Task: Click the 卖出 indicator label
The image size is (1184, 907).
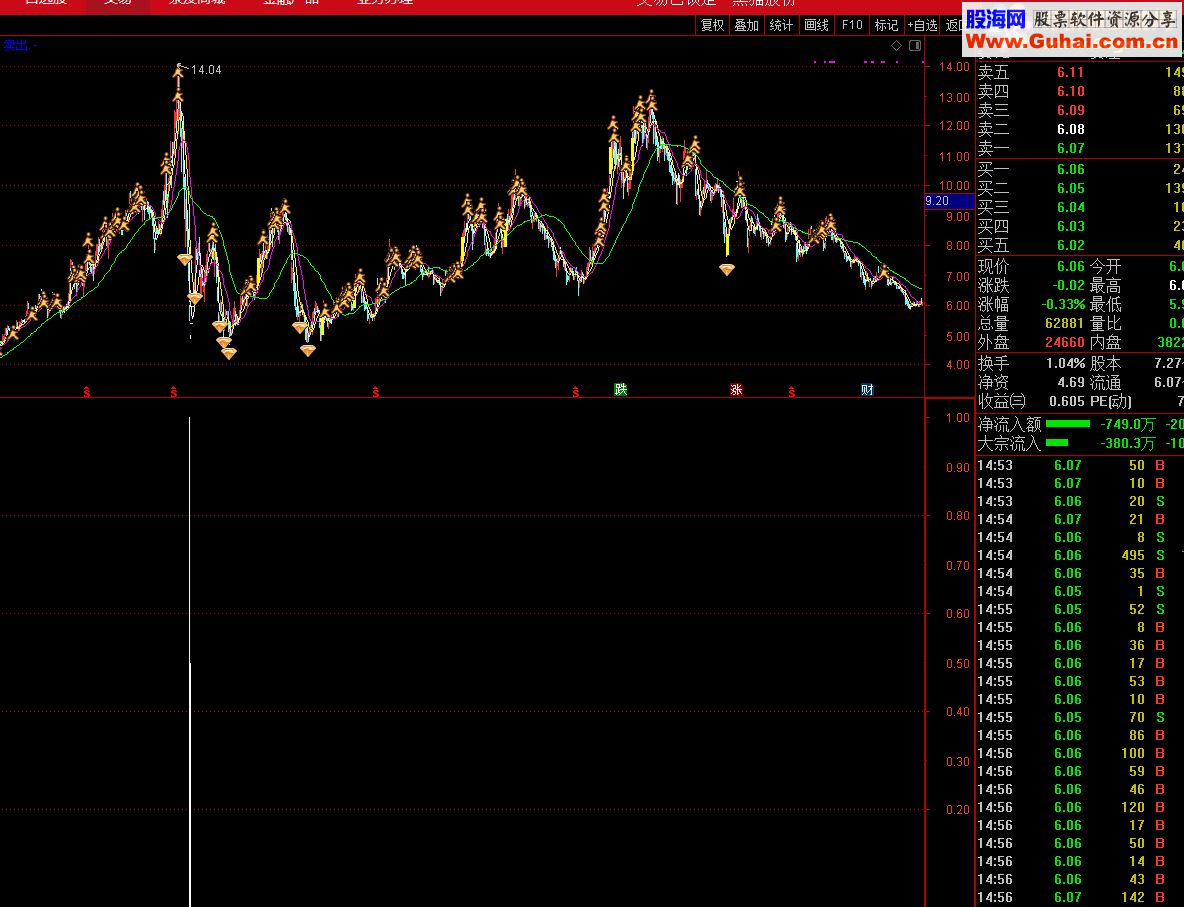Action: pyautogui.click(x=16, y=45)
